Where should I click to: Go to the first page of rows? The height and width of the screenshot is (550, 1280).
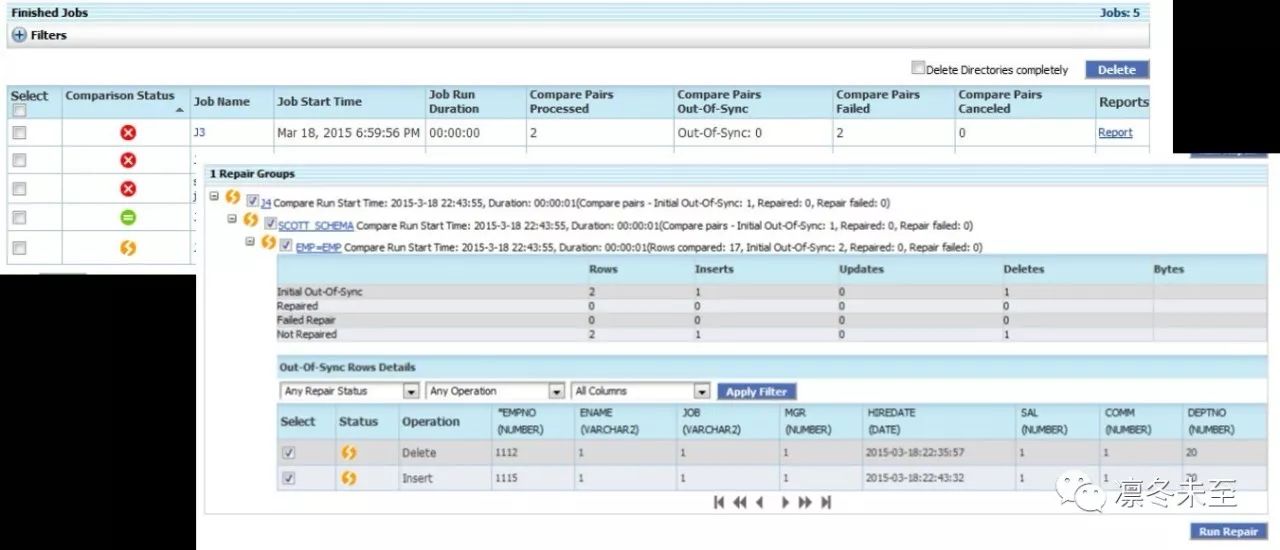(x=719, y=503)
